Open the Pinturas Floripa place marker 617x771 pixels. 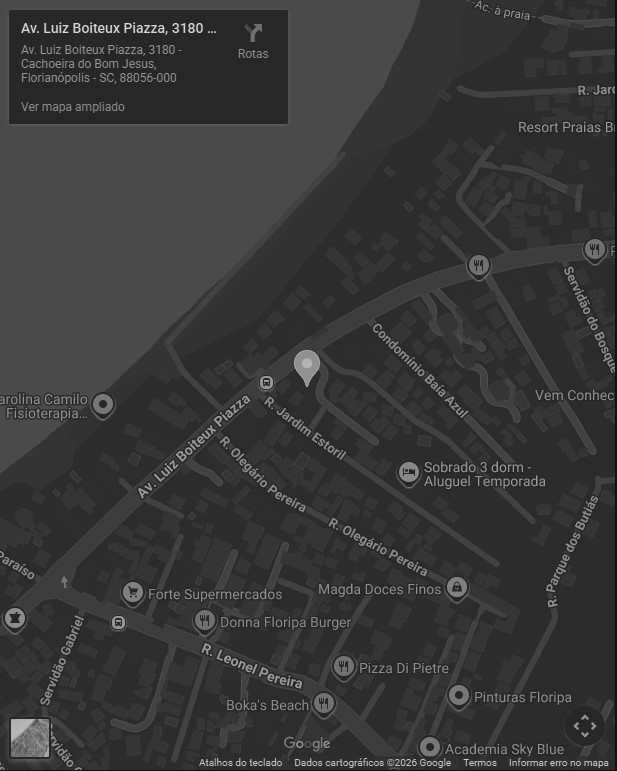pos(459,697)
